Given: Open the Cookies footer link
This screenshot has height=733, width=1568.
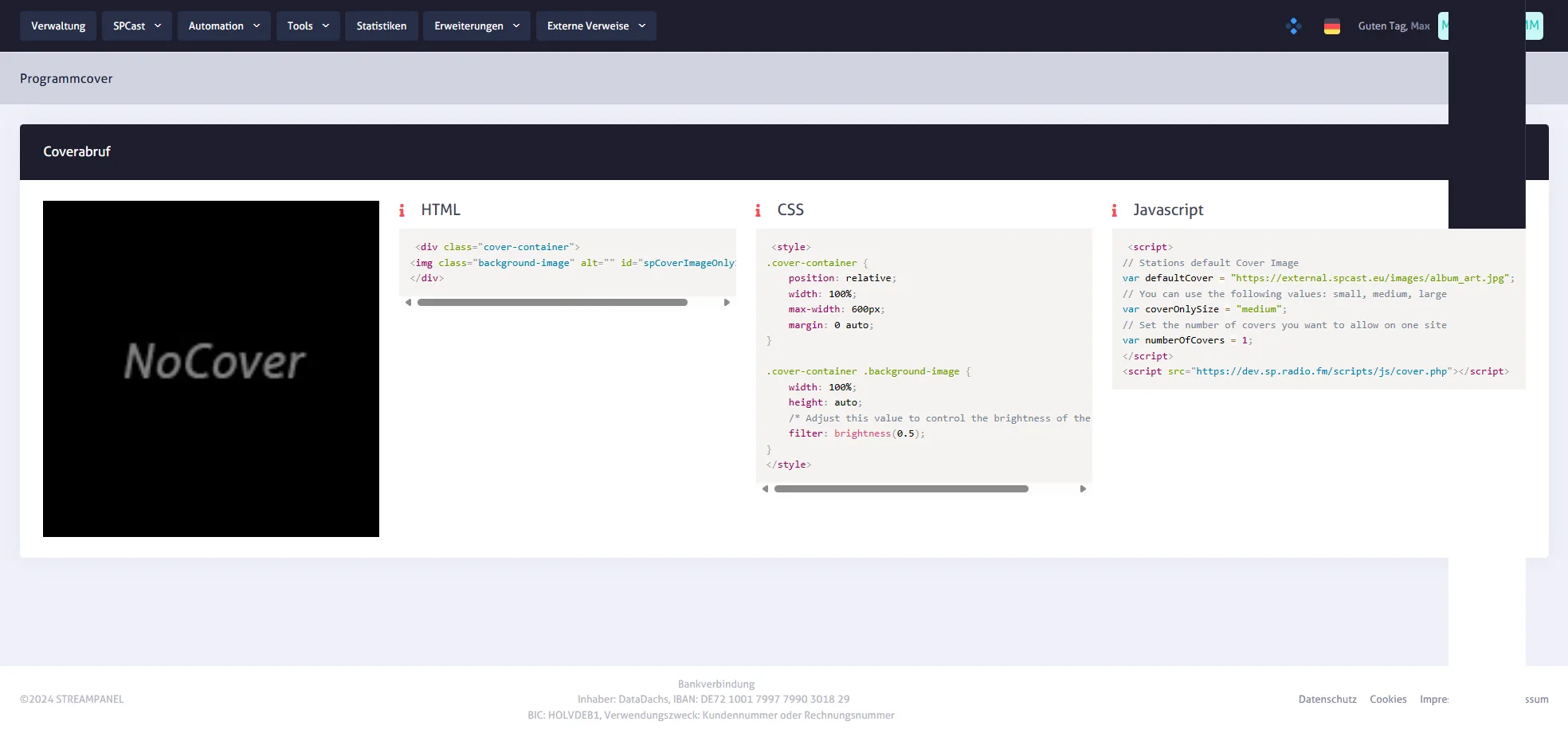Looking at the screenshot, I should pyautogui.click(x=1388, y=700).
